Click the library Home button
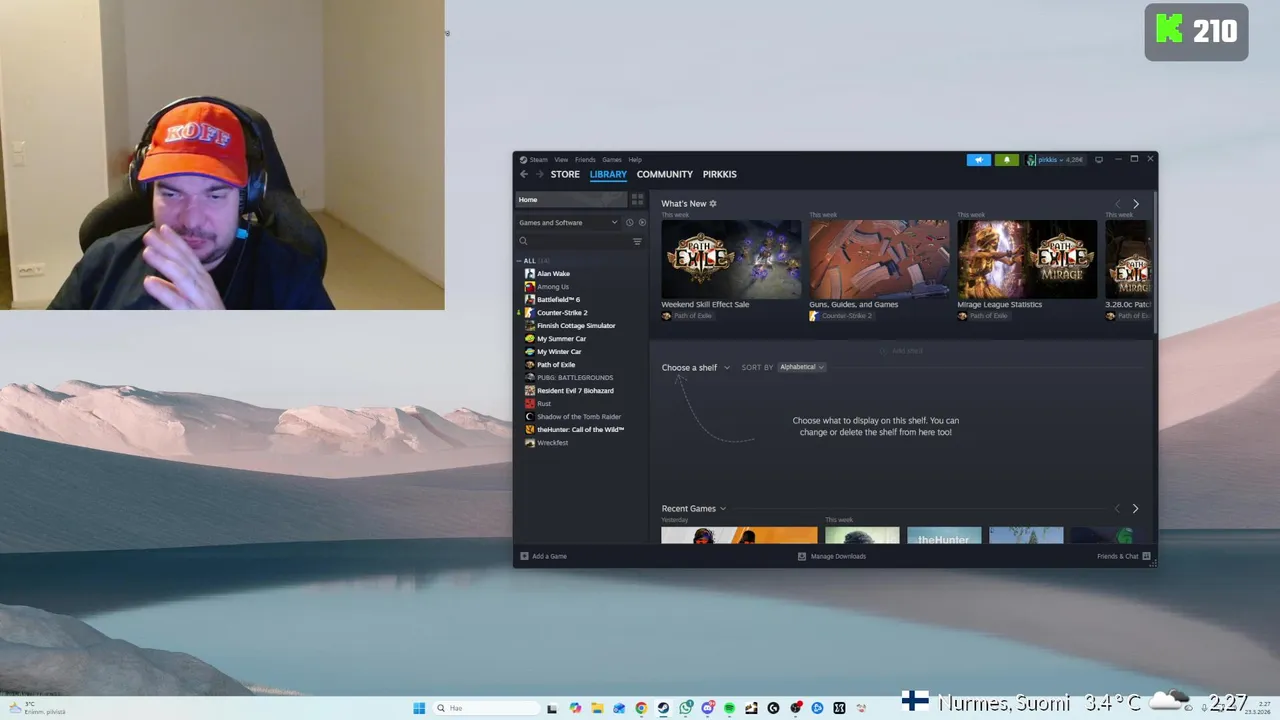 [572, 200]
